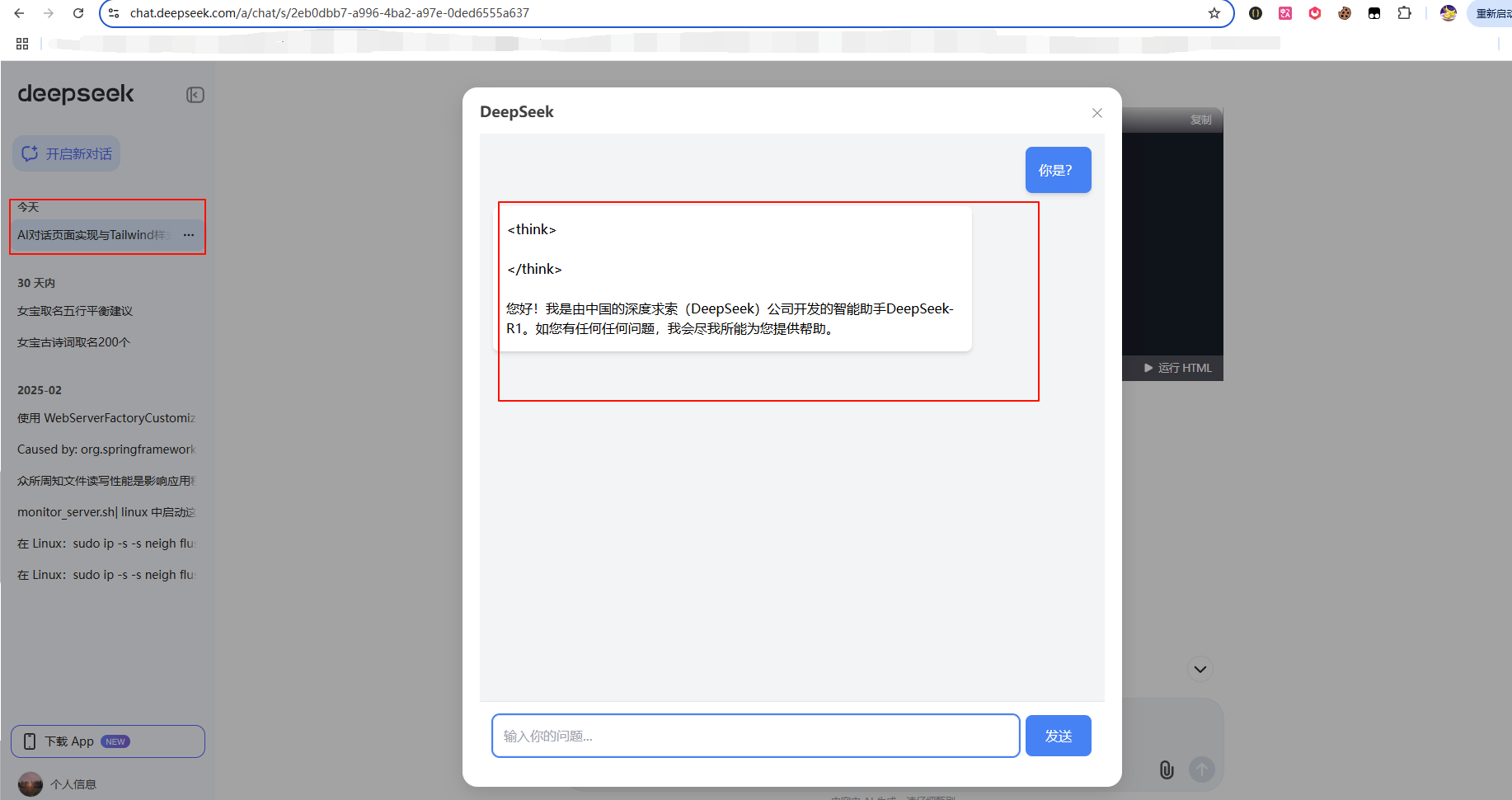Open 下载 App download button
1512x800 pixels.
108,741
